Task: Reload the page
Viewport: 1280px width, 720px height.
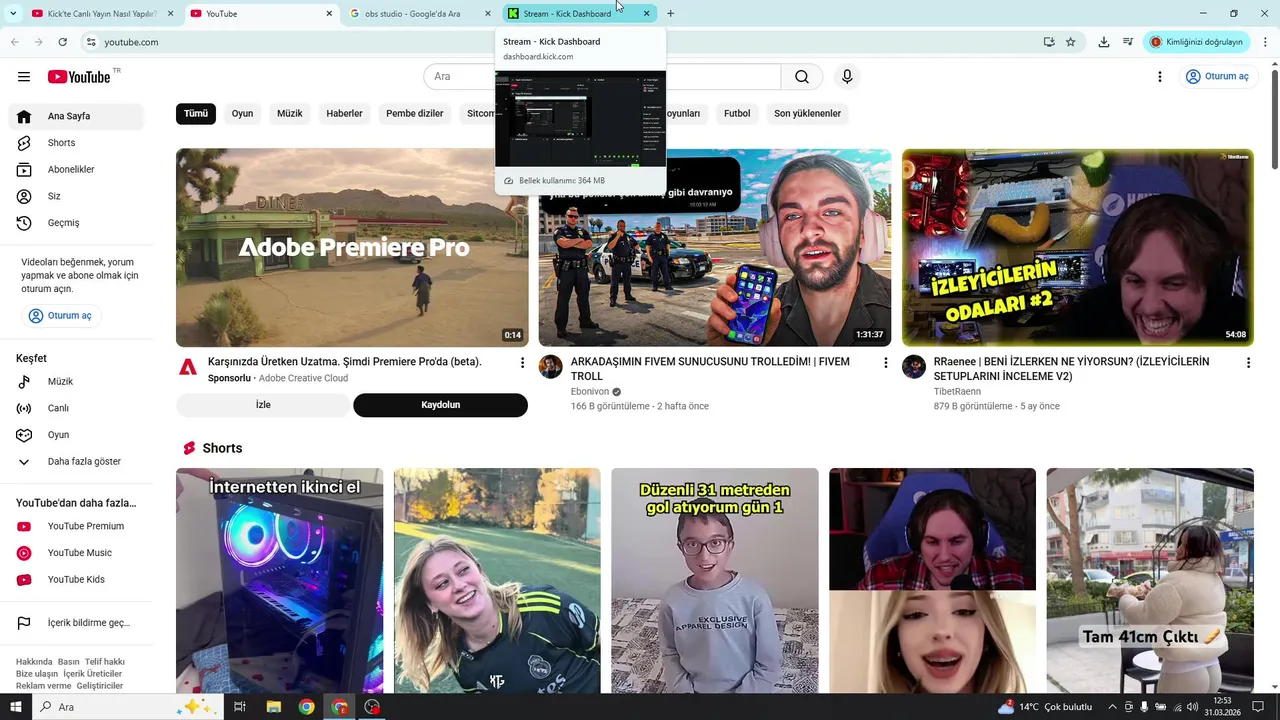Action: (63, 42)
